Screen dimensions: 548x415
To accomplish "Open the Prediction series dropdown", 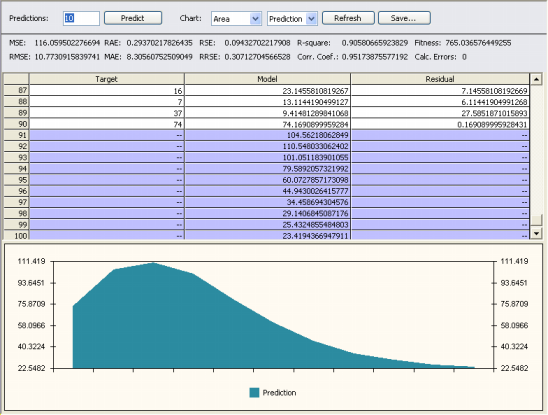I will pos(292,19).
